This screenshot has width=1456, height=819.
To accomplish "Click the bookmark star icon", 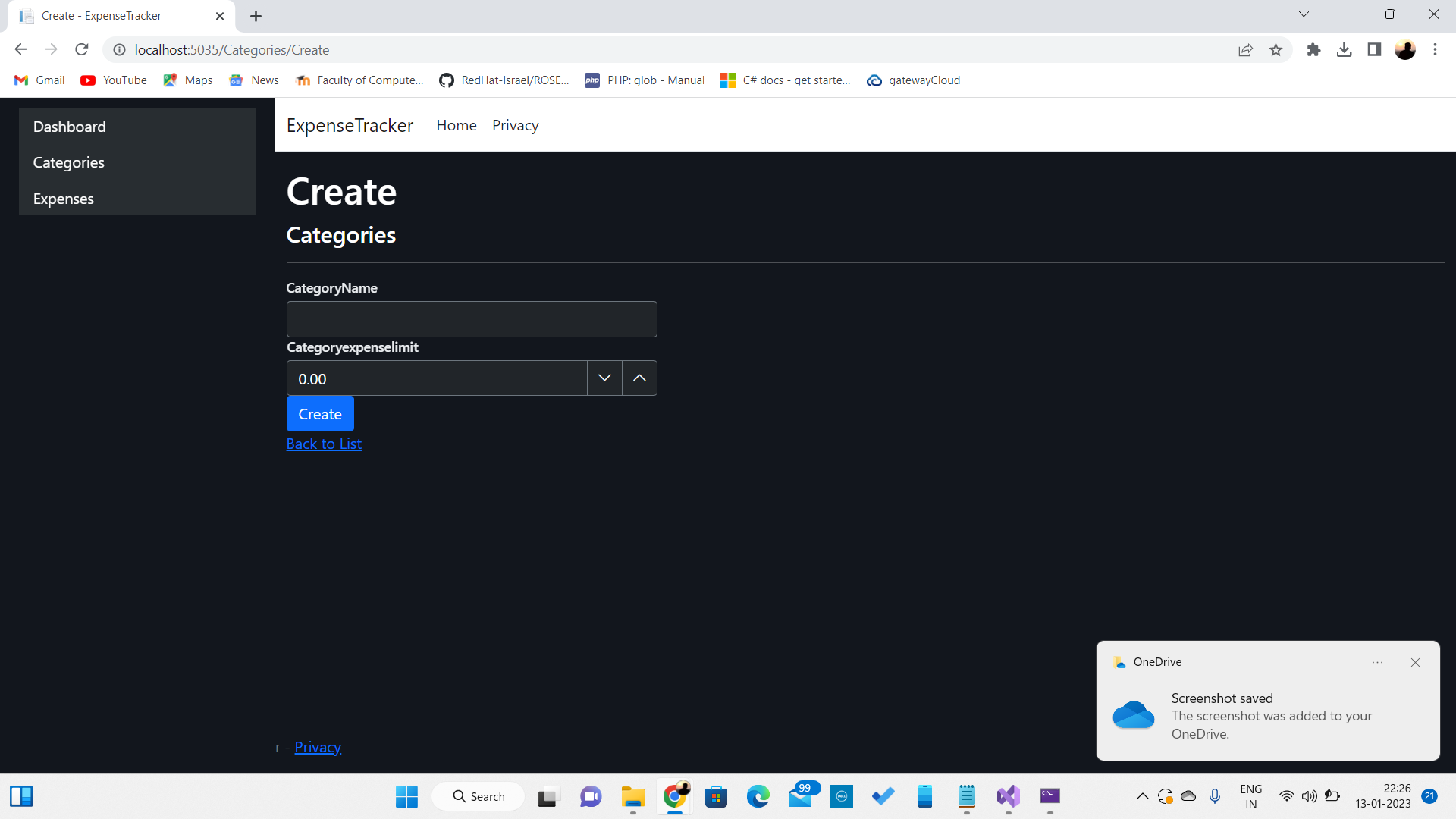I will click(1276, 49).
